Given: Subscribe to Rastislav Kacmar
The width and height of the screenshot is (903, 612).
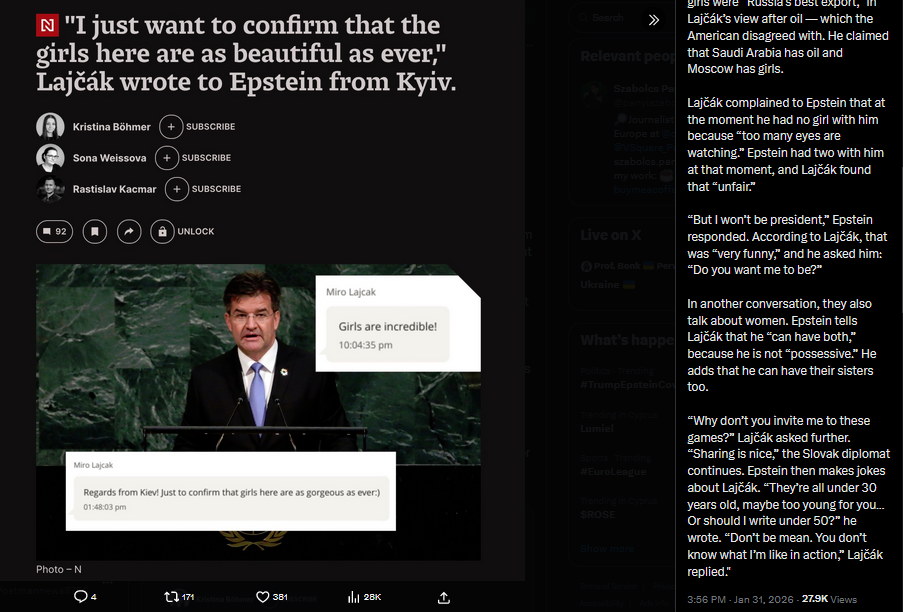Looking at the screenshot, I should coord(203,189).
